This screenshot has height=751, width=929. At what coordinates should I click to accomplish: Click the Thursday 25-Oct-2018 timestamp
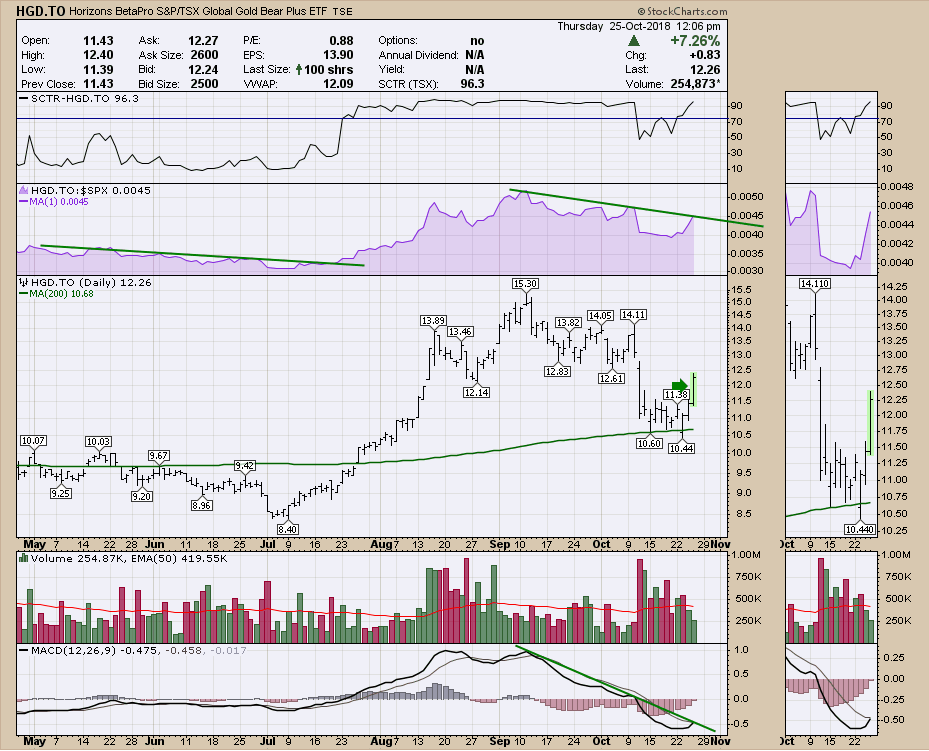639,26
